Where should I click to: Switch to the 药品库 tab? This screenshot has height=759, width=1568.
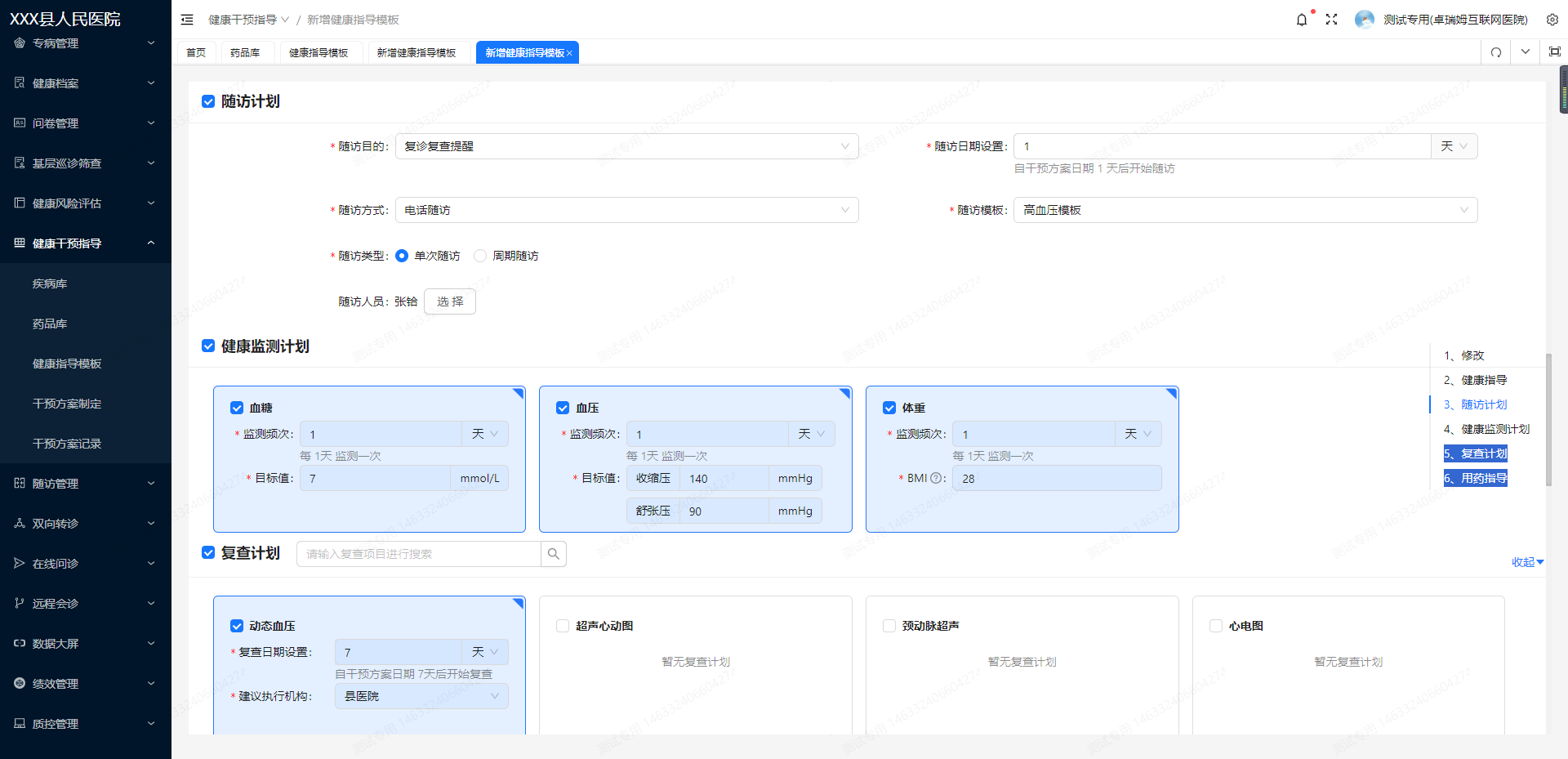tap(244, 52)
